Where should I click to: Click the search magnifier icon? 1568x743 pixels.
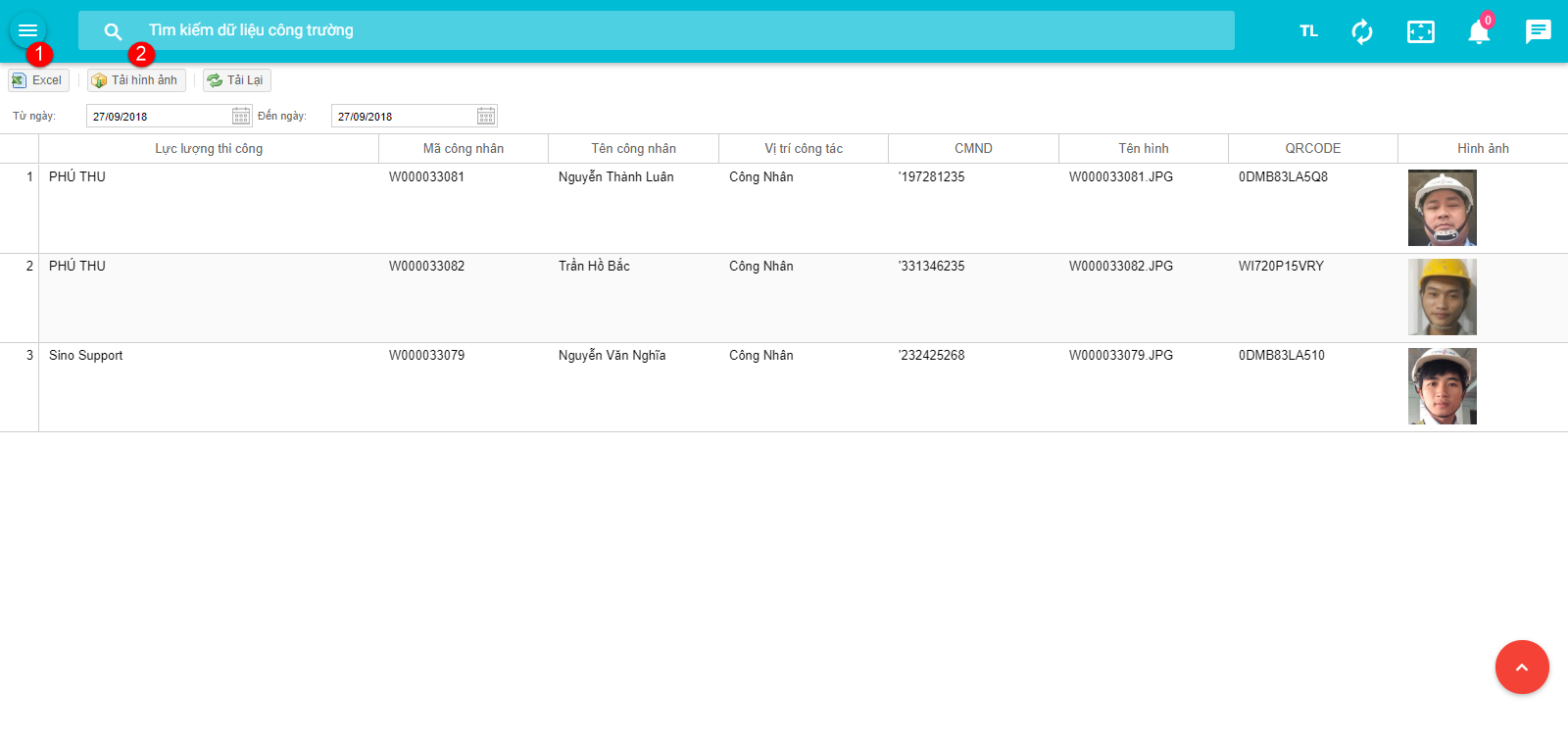pos(113,31)
